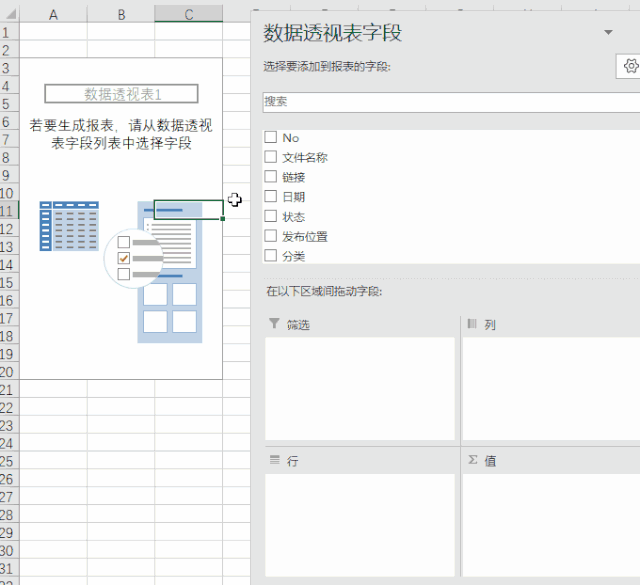Check the 状态 field
640x585 pixels.
271,216
